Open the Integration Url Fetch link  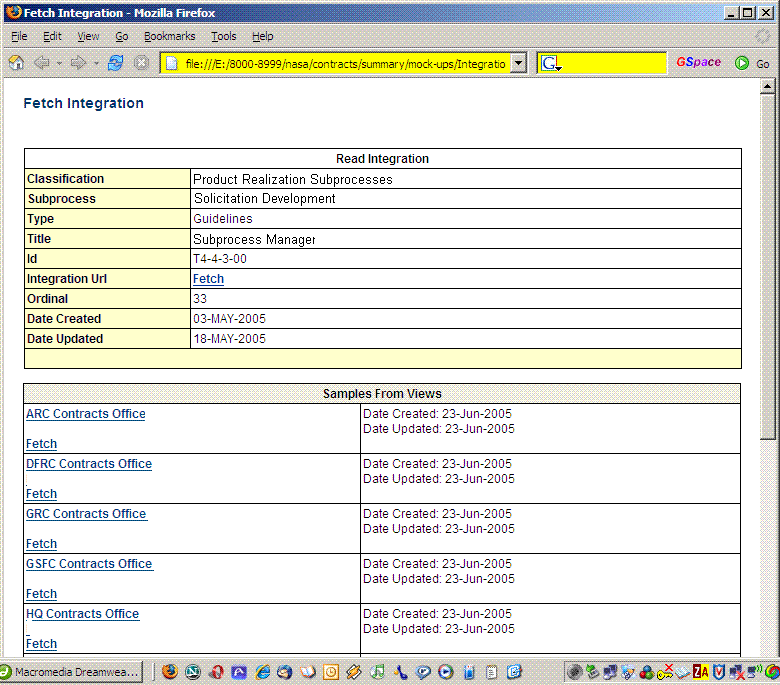pyautogui.click(x=208, y=279)
